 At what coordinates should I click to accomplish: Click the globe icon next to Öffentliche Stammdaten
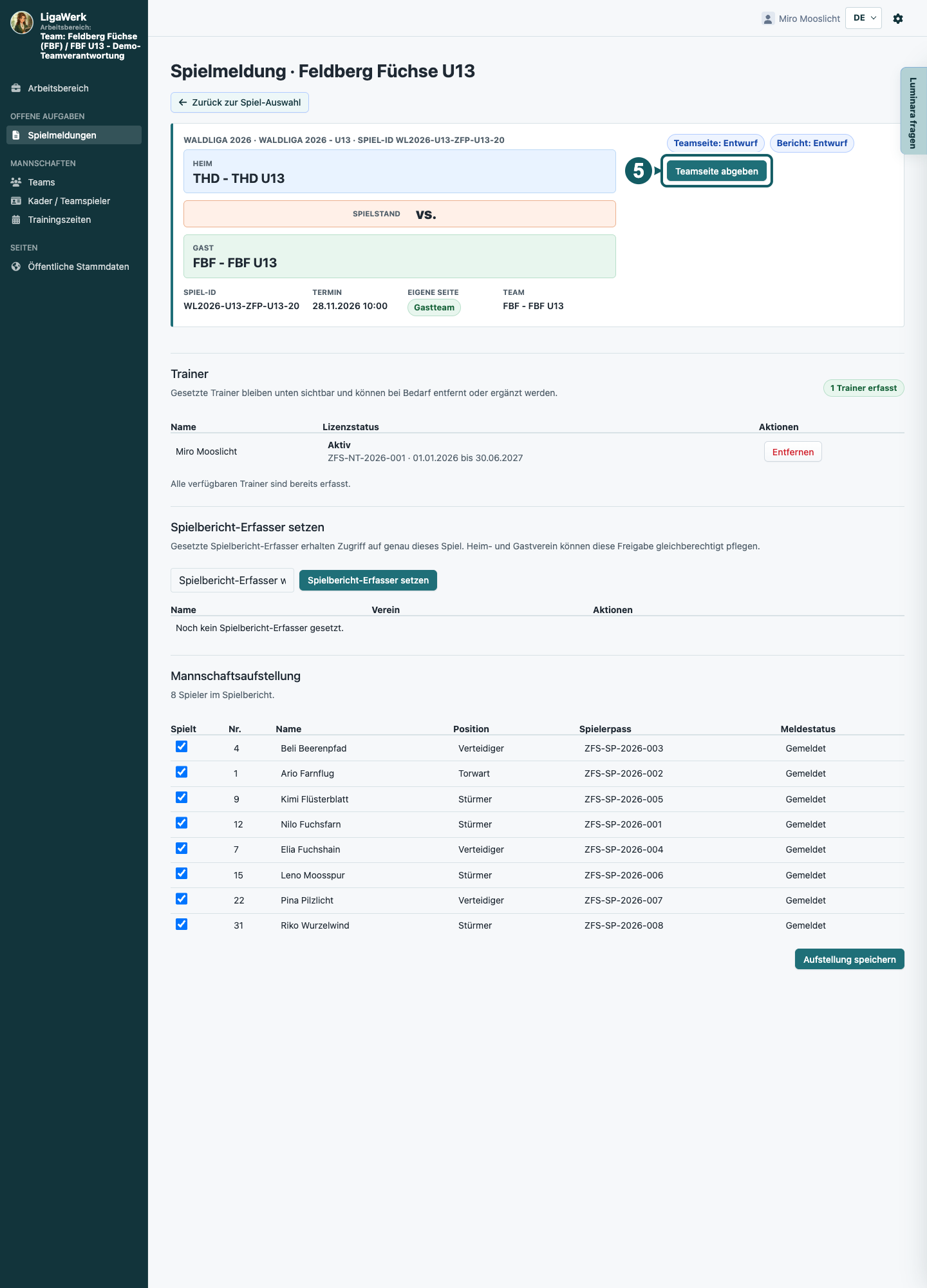coord(16,267)
